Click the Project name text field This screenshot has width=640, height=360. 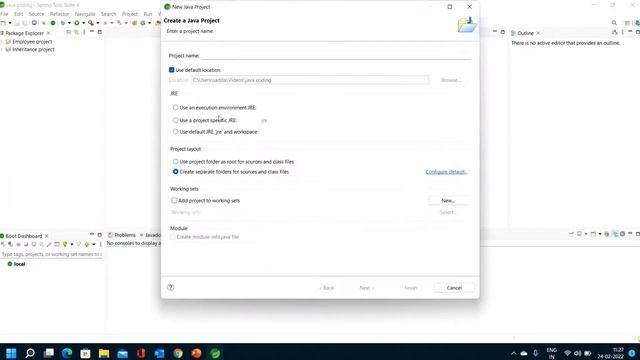(336, 55)
